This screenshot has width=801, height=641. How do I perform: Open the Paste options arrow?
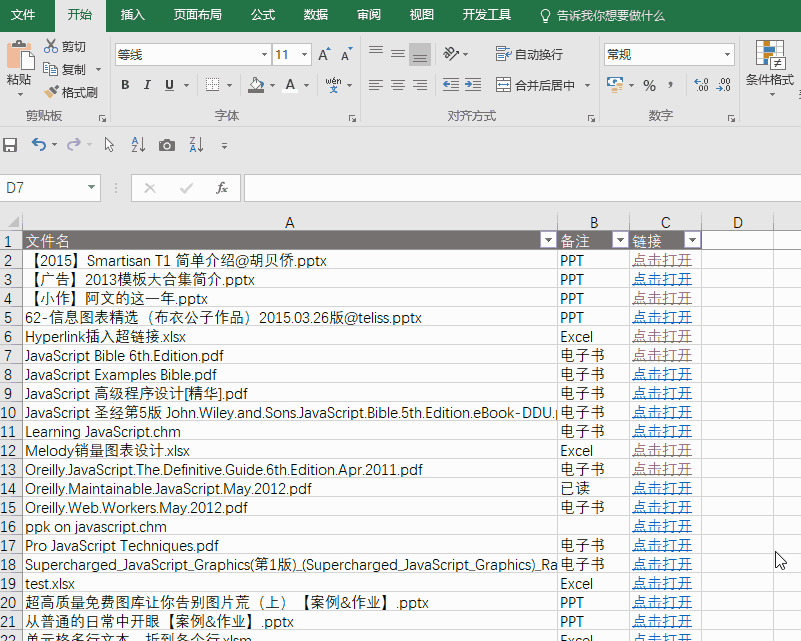click(x=20, y=95)
